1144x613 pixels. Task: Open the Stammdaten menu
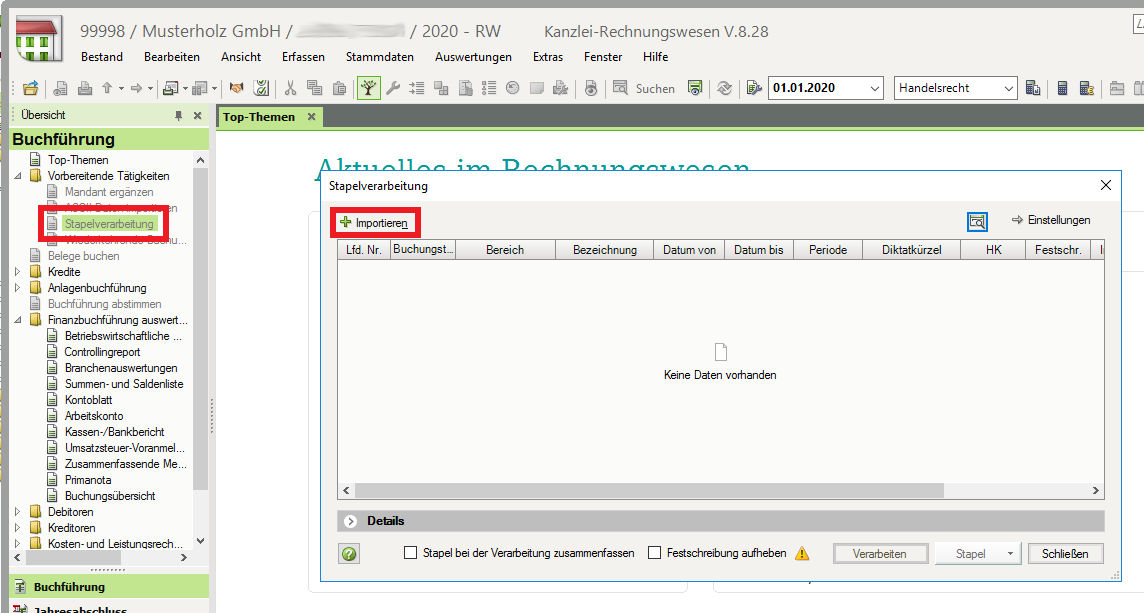click(x=379, y=57)
